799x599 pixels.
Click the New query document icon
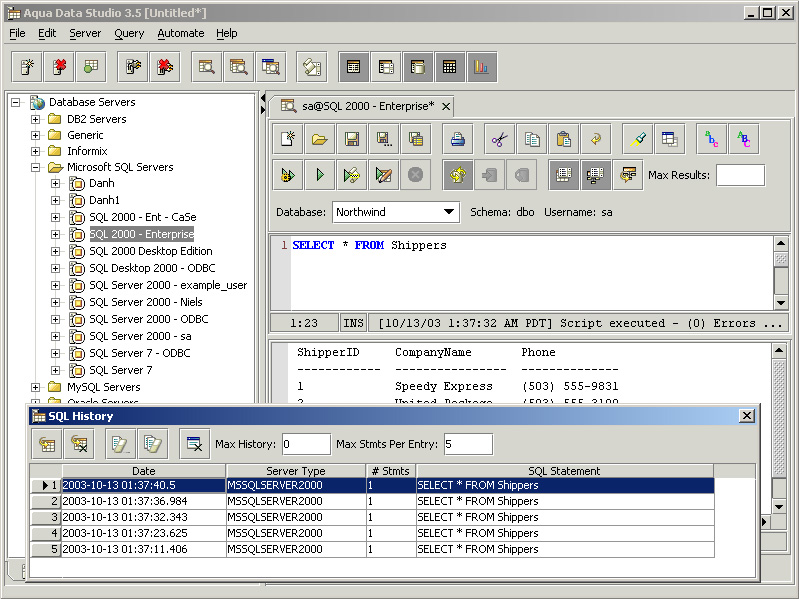coord(287,139)
